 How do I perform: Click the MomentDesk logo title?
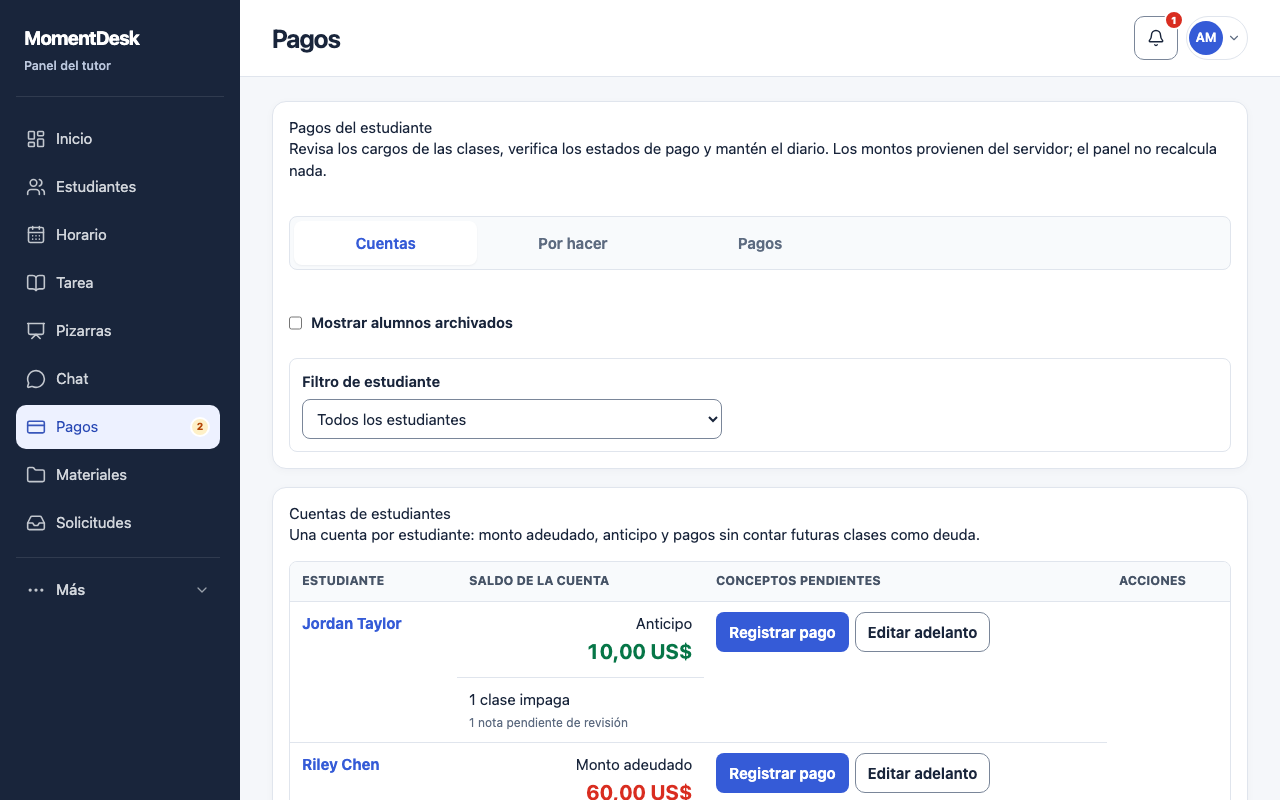[82, 38]
